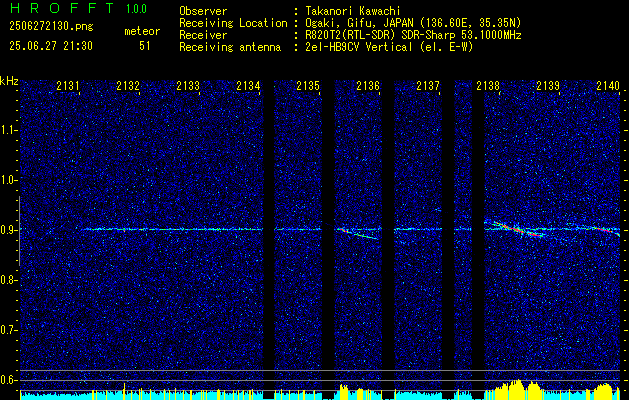Click the 2139 time marker
Screen dimensions: 629x400
pyautogui.click(x=548, y=85)
